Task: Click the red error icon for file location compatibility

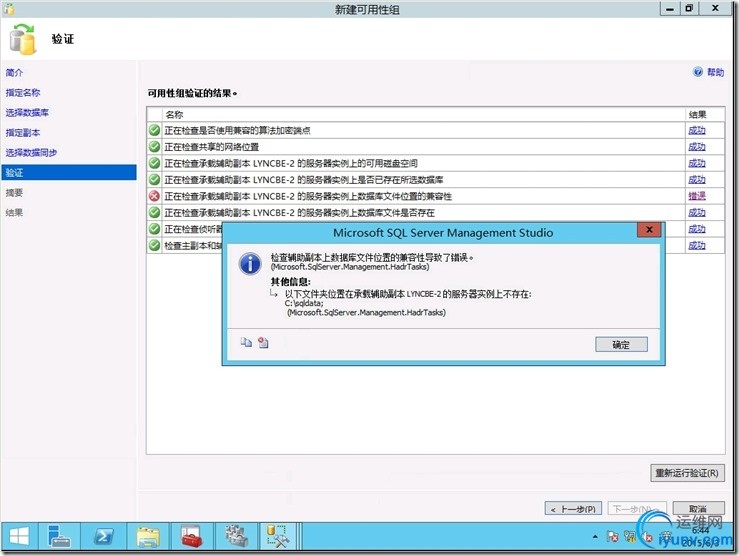Action: coord(154,196)
